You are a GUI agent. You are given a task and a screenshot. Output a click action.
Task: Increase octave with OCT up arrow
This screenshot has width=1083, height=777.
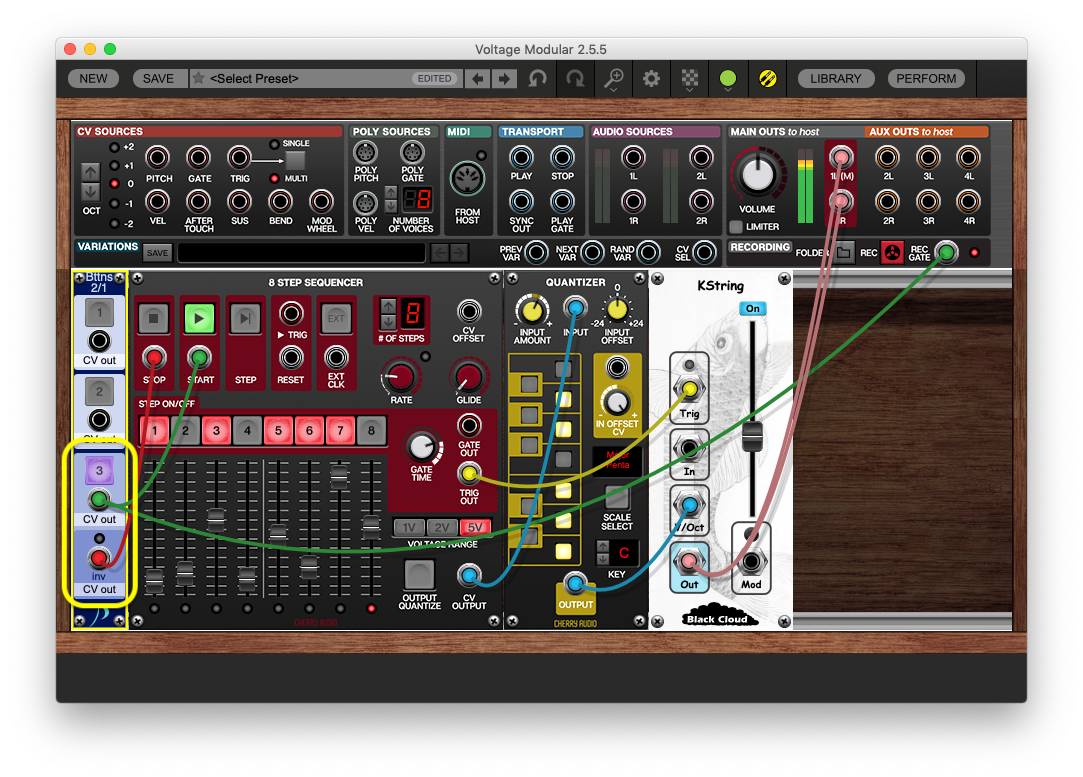(90, 171)
